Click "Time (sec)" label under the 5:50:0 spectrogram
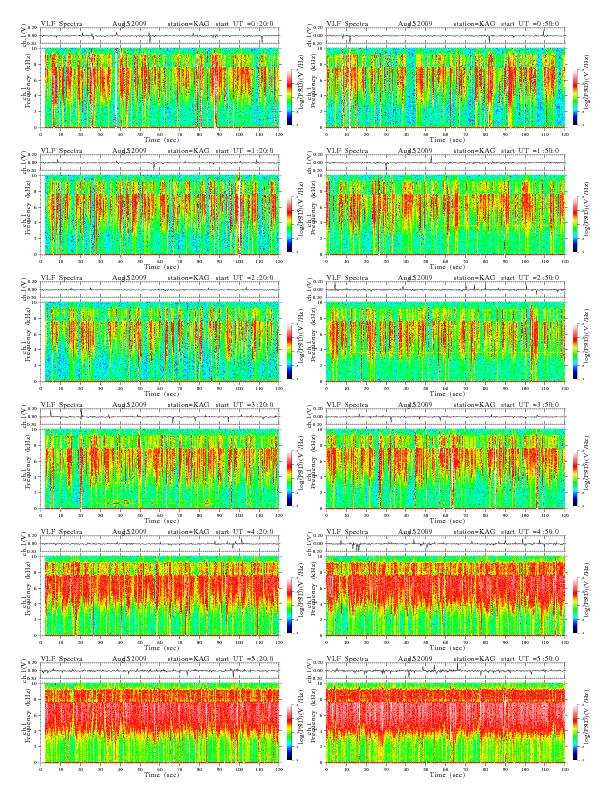Viewport: 612px width, 792px height. (x=447, y=774)
